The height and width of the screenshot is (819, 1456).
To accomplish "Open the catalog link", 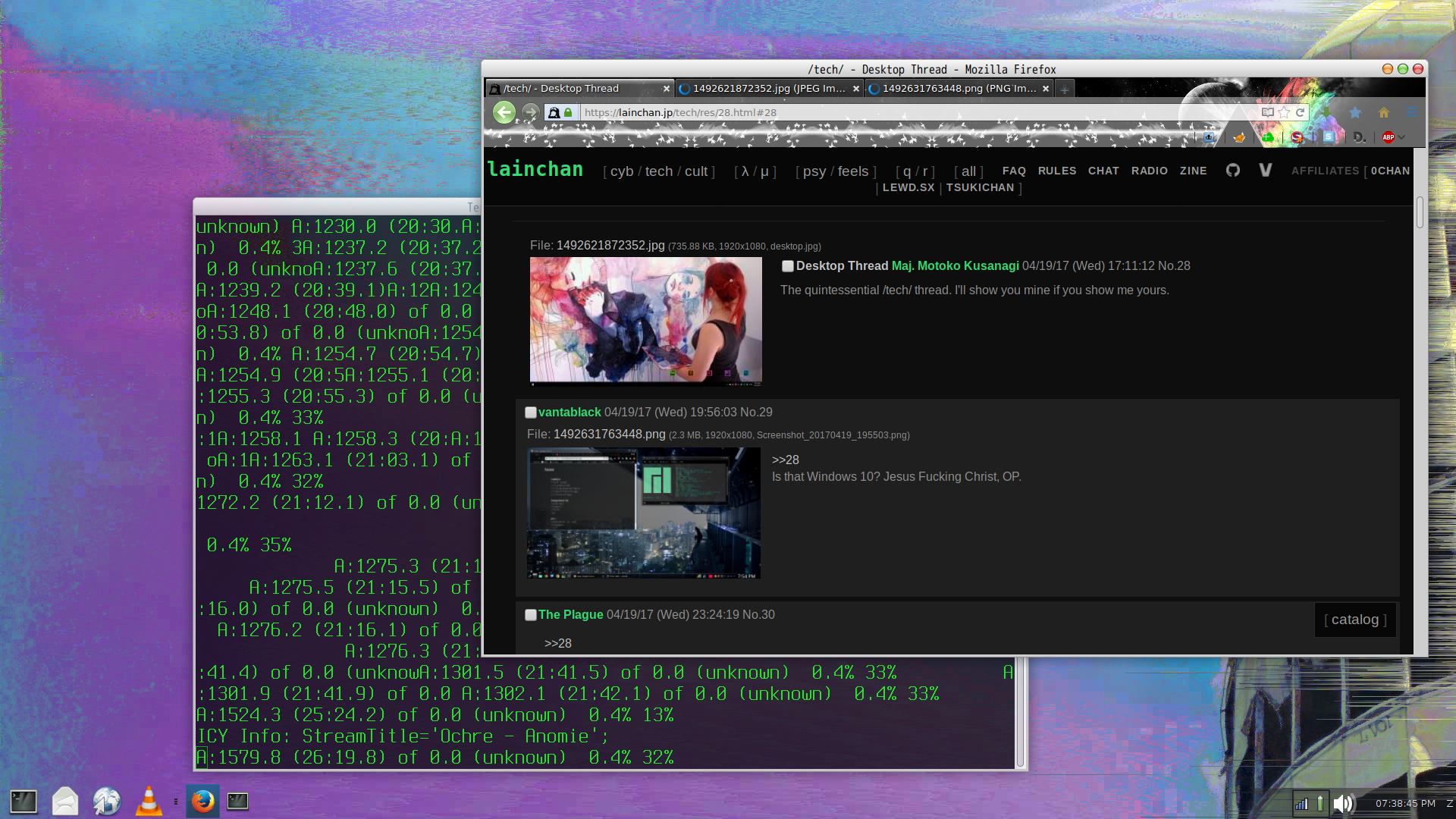I will tap(1355, 620).
